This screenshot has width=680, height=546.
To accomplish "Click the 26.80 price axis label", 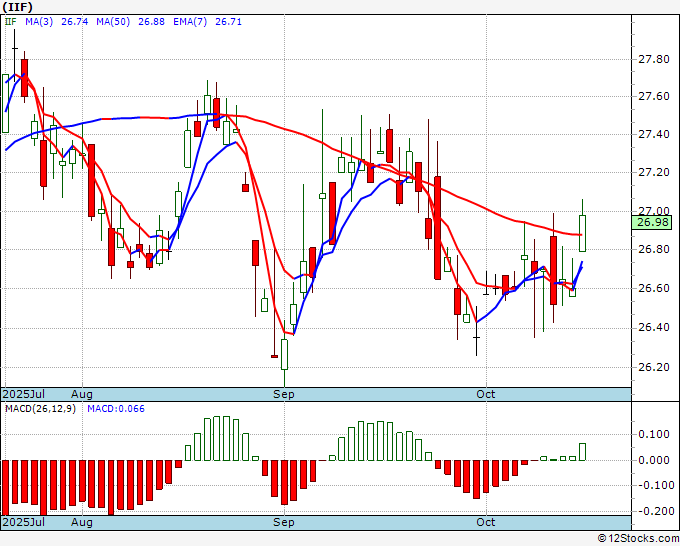I will coord(654,249).
